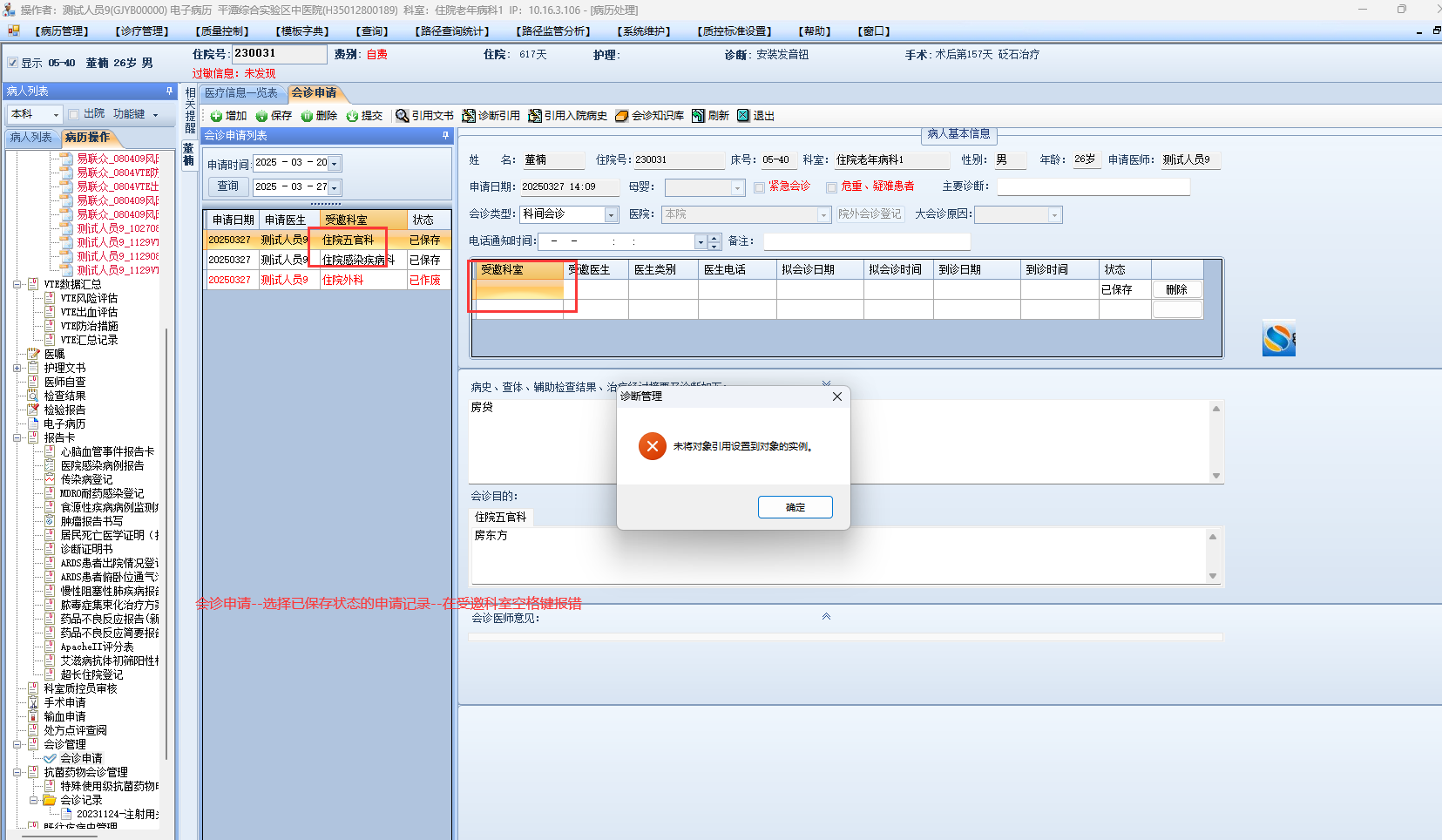Click the 会诊记录 folder icon
Viewport: 1442px width, 840px height.
50,800
